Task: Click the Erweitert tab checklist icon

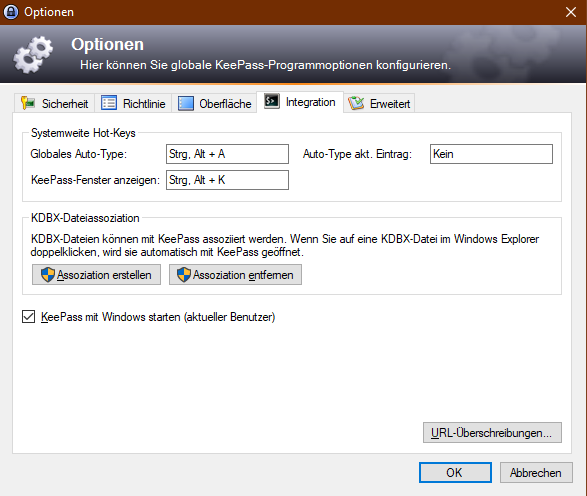Action: pyautogui.click(x=356, y=103)
